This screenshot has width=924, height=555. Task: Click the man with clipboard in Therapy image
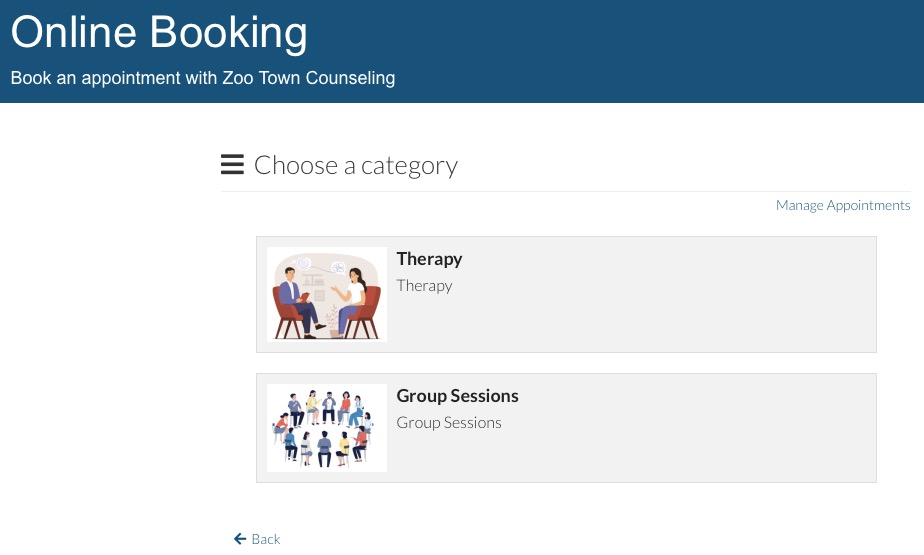[299, 302]
